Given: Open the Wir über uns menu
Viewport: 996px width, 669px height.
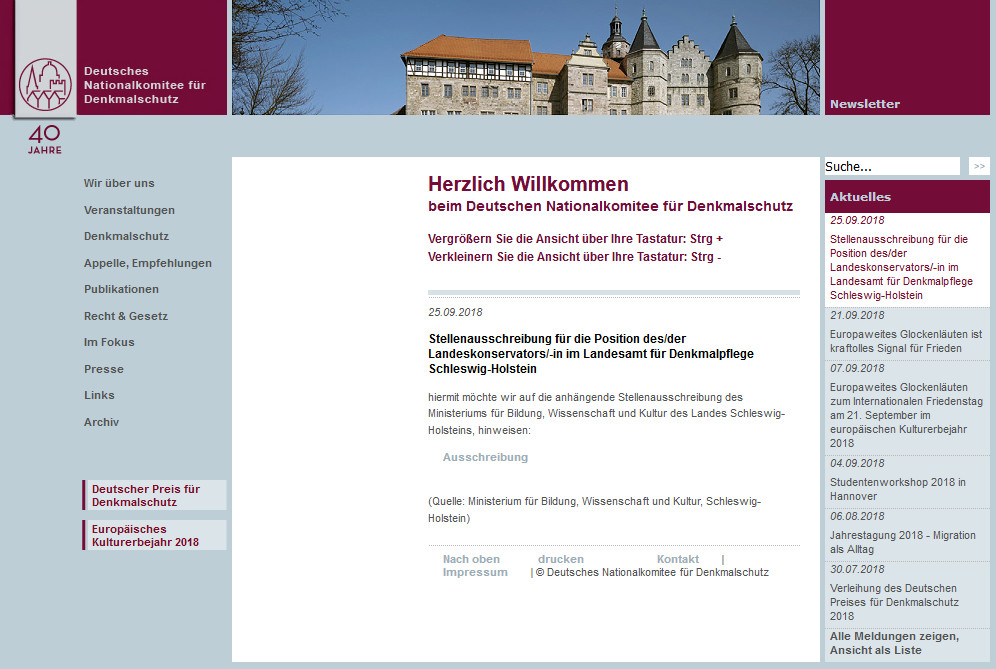Looking at the screenshot, I should [119, 183].
